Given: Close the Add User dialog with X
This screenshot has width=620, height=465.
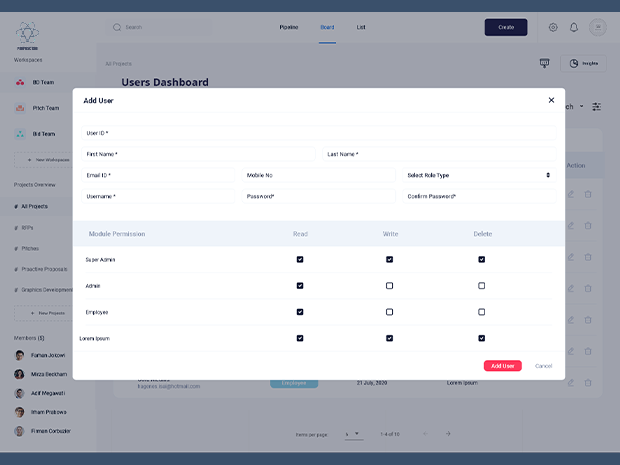Looking at the screenshot, I should (x=551, y=100).
